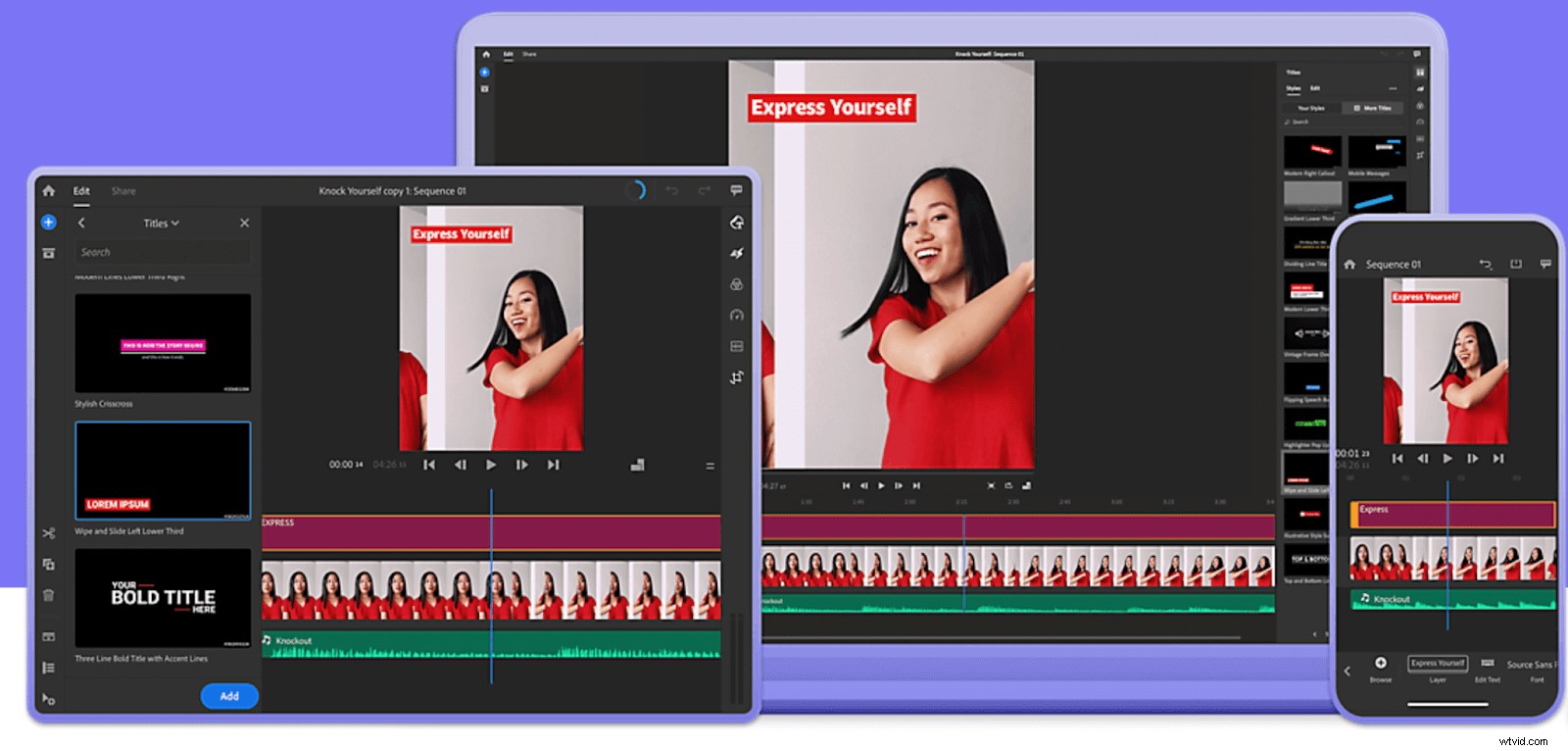Tap the Home icon on the phone
This screenshot has height=751, width=1568.
1349,265
